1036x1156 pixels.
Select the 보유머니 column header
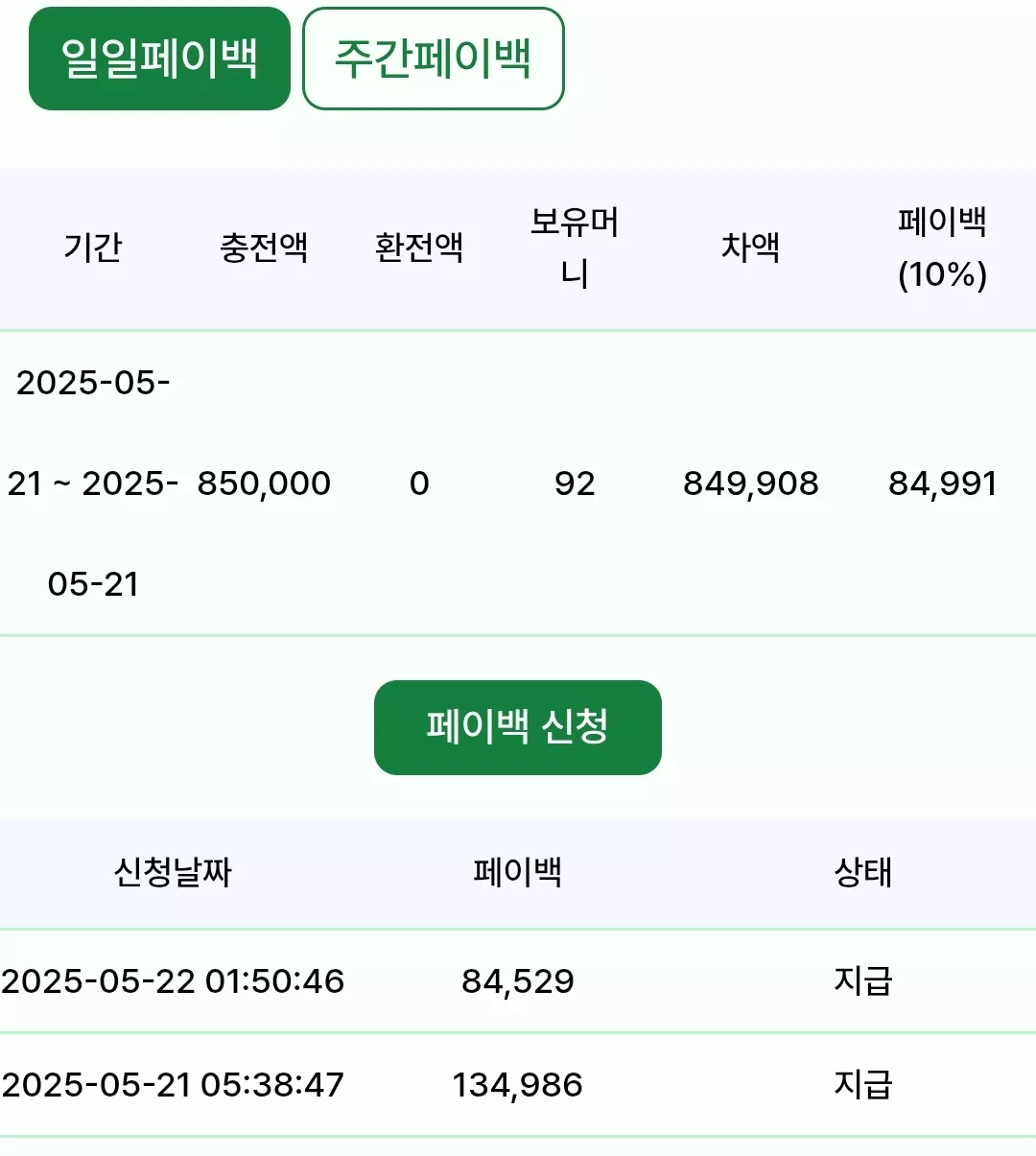575,248
